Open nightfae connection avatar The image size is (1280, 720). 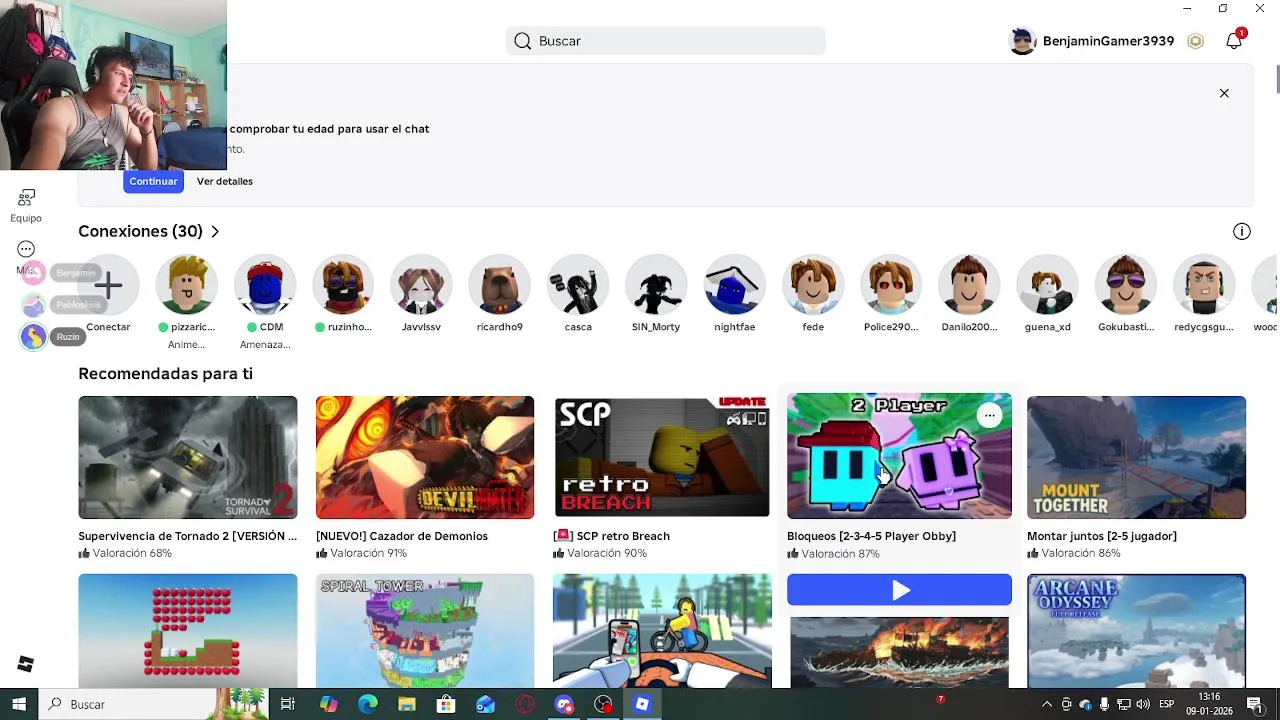(734, 286)
